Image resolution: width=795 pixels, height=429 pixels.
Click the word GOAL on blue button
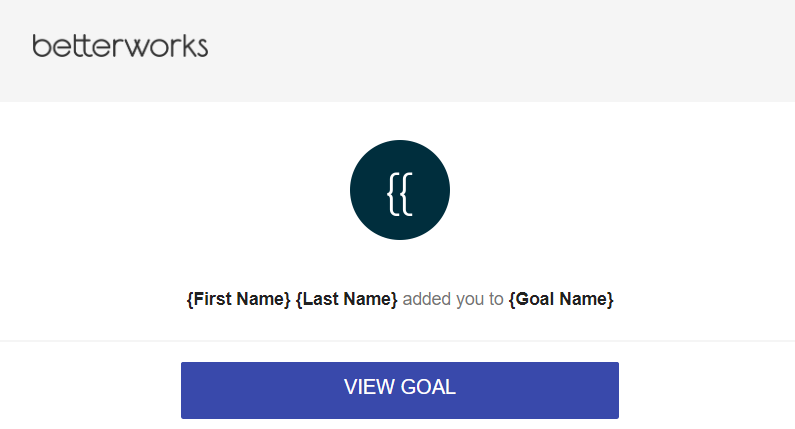click(x=428, y=387)
